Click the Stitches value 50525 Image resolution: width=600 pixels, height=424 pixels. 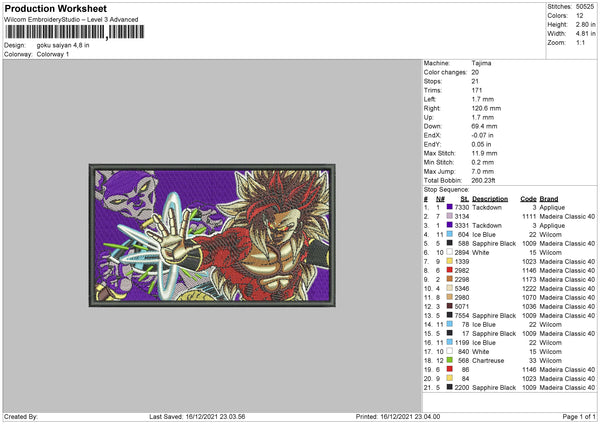[x=585, y=7]
